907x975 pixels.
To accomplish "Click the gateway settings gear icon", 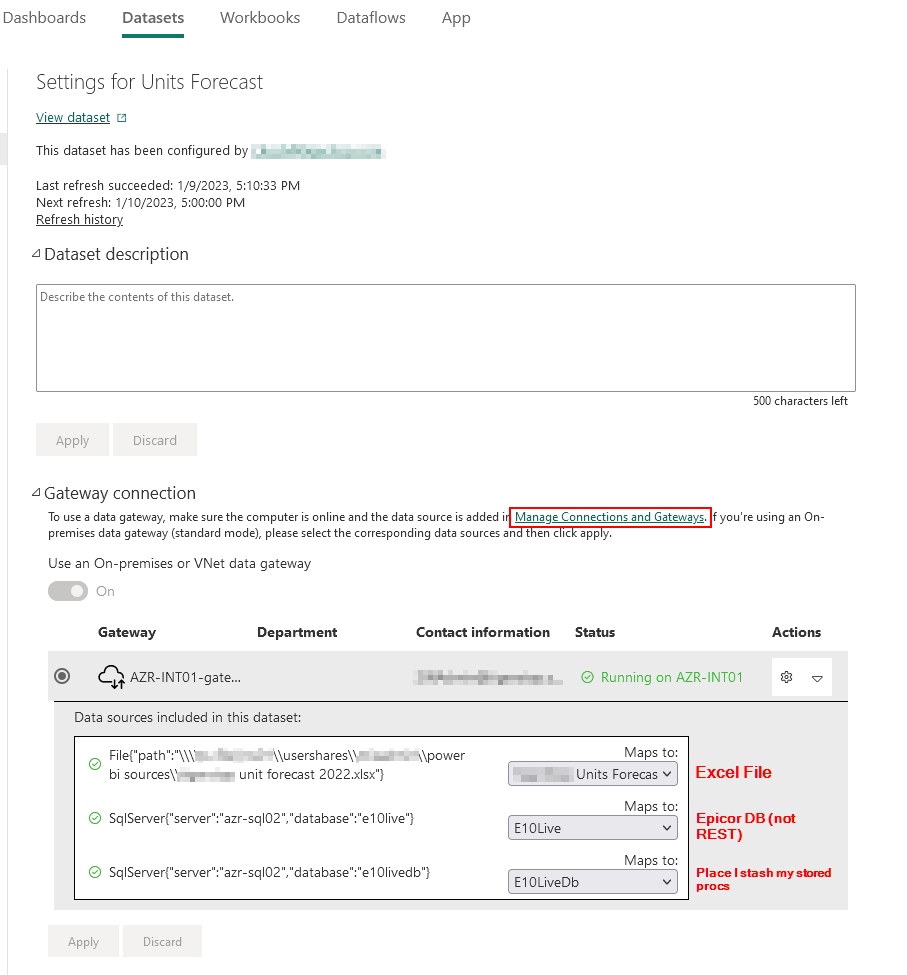I will point(786,677).
